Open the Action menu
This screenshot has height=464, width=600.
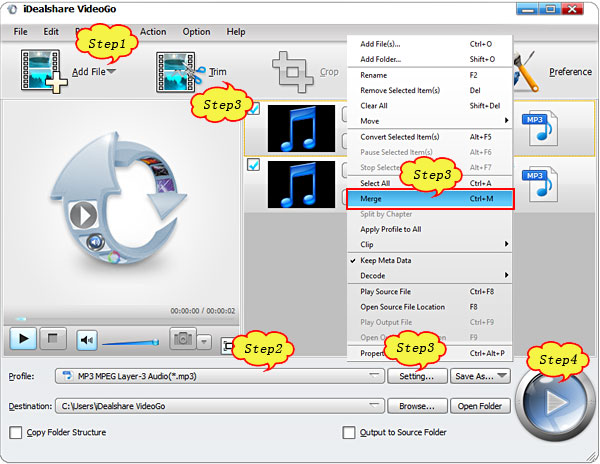[153, 32]
